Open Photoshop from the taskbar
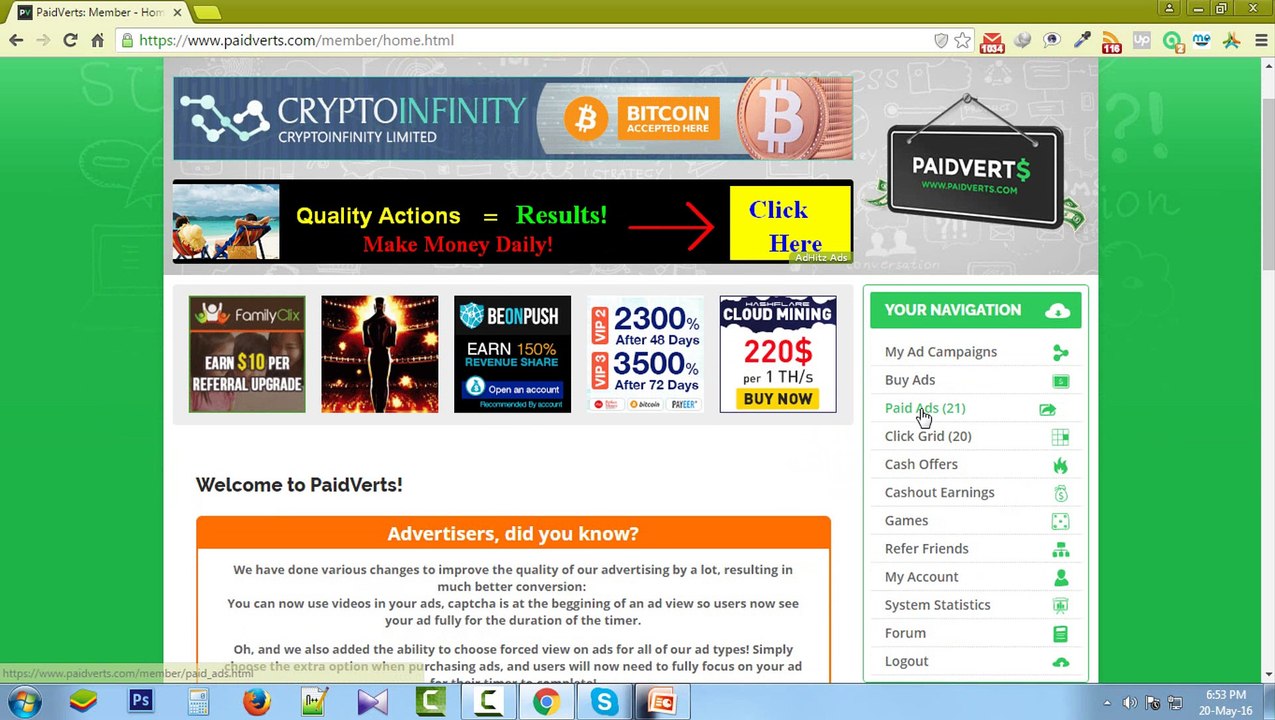This screenshot has width=1275, height=720. pyautogui.click(x=141, y=702)
